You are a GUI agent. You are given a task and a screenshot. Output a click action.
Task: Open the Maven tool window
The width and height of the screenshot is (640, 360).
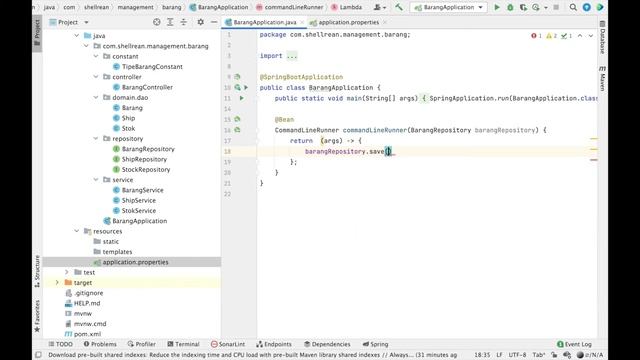click(602, 78)
